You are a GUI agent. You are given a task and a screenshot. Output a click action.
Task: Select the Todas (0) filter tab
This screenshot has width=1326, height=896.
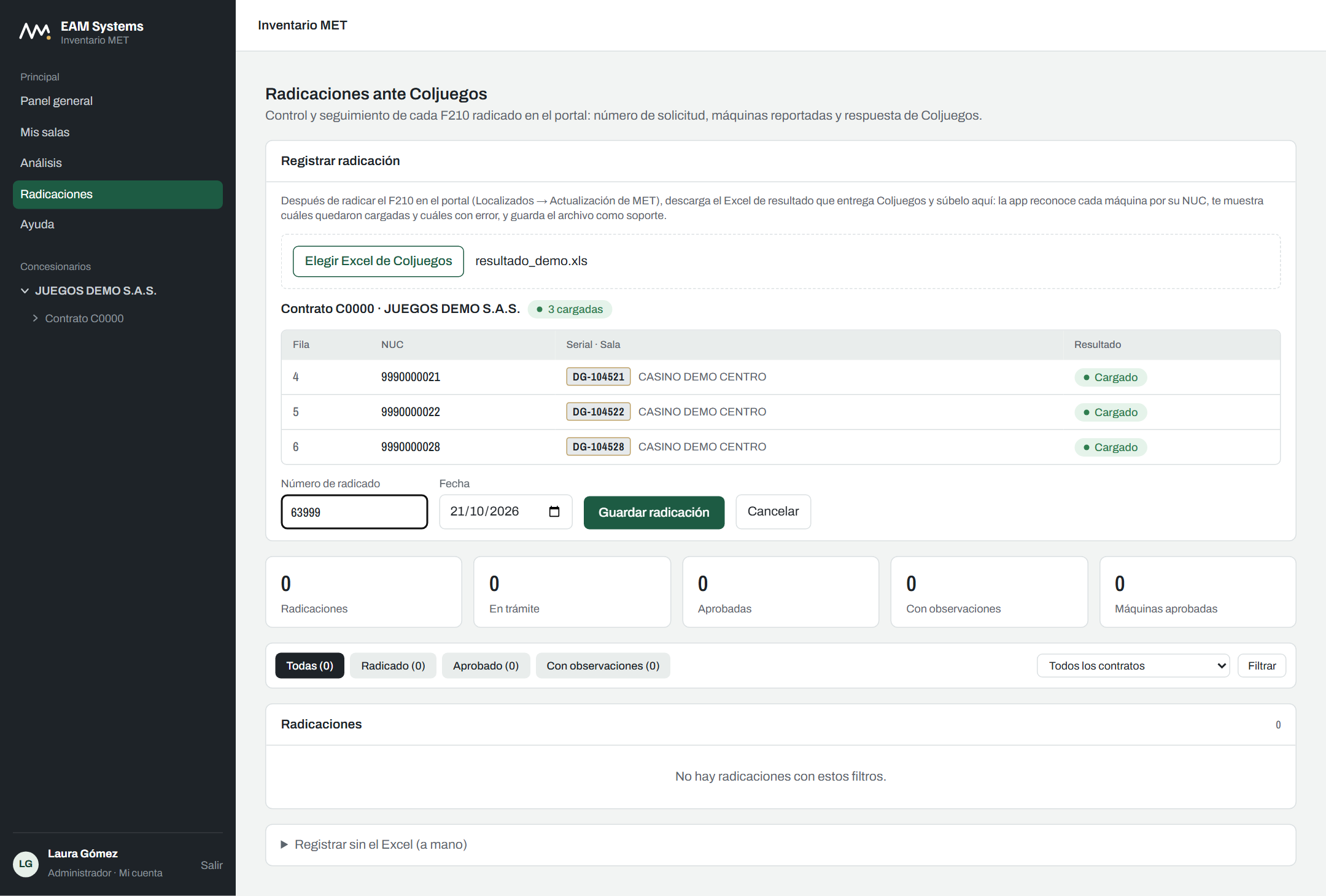click(x=309, y=666)
